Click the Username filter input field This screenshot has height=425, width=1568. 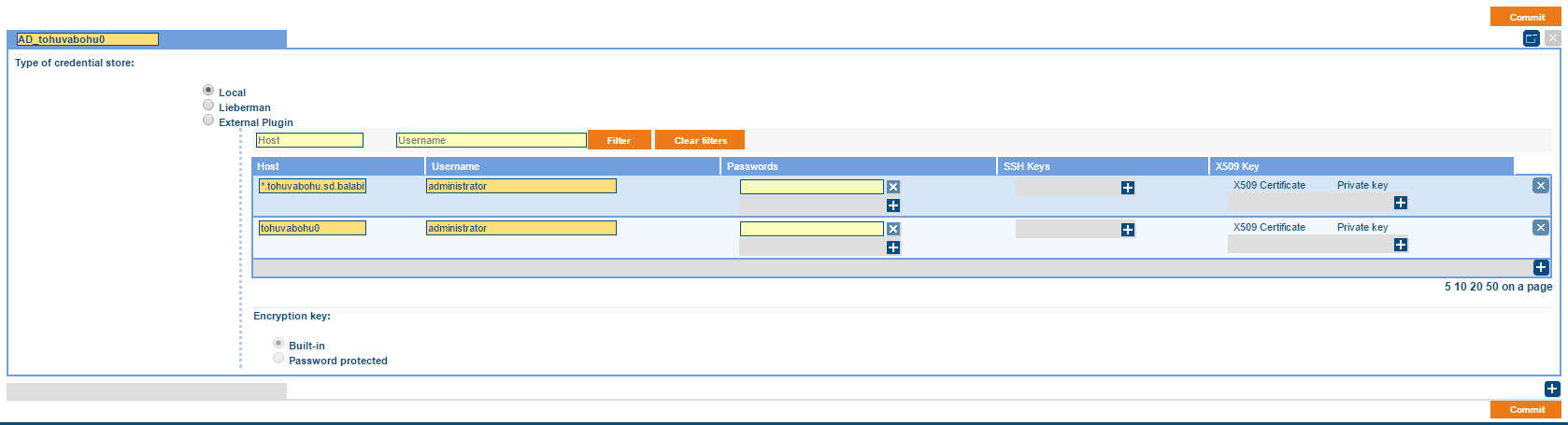491,140
